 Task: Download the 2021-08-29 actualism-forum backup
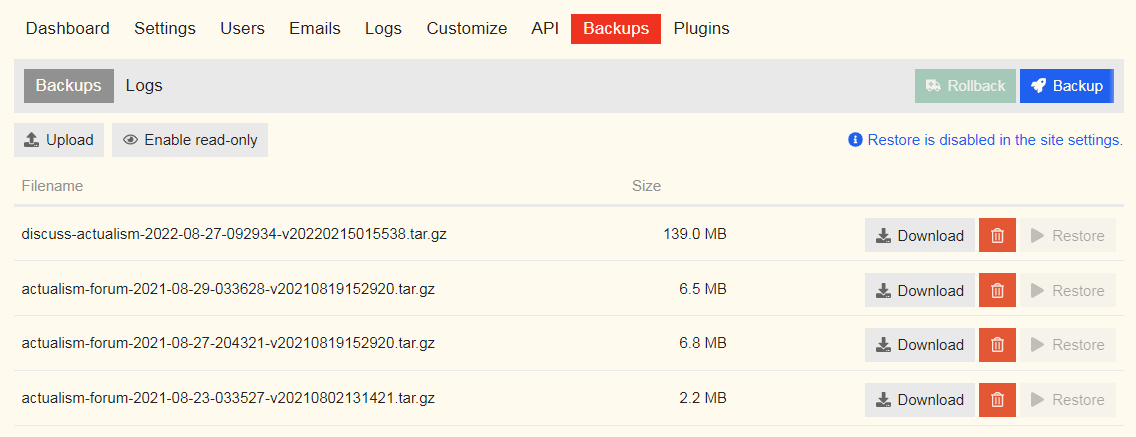(x=919, y=290)
